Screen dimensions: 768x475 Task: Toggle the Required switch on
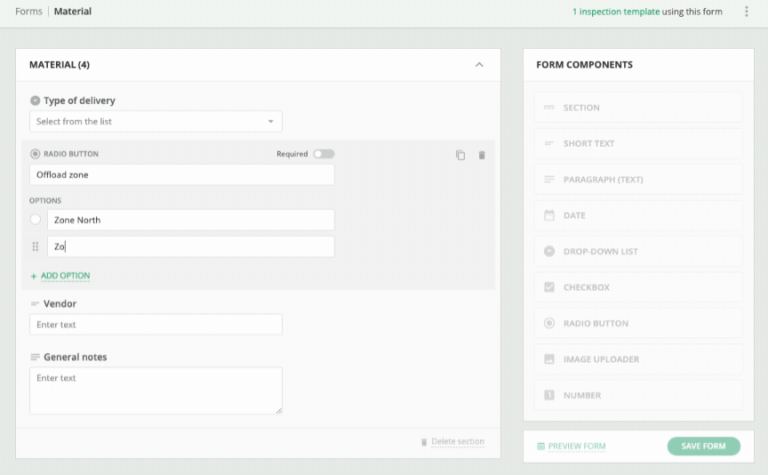[x=323, y=154]
